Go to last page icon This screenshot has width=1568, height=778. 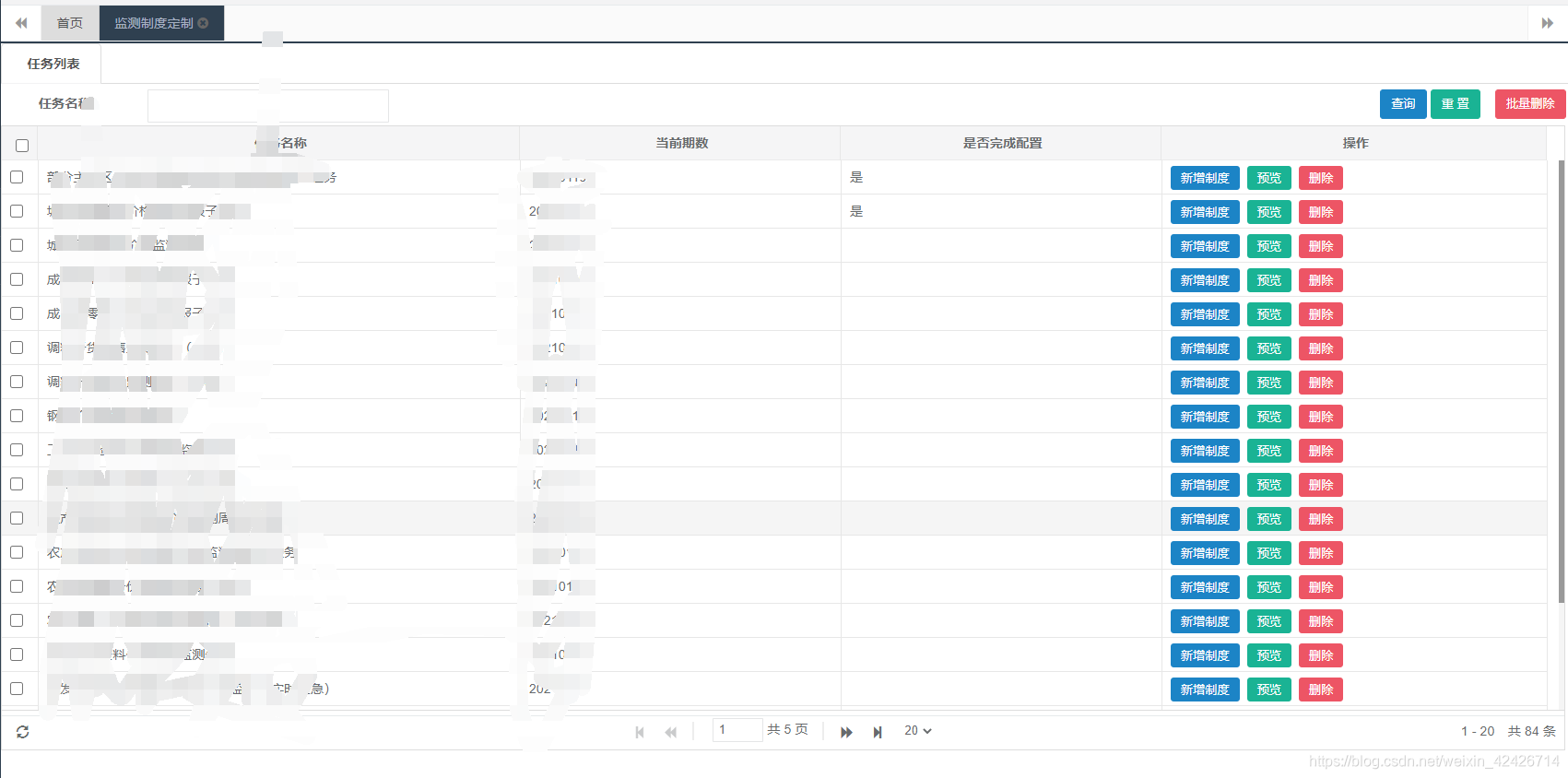tap(878, 732)
